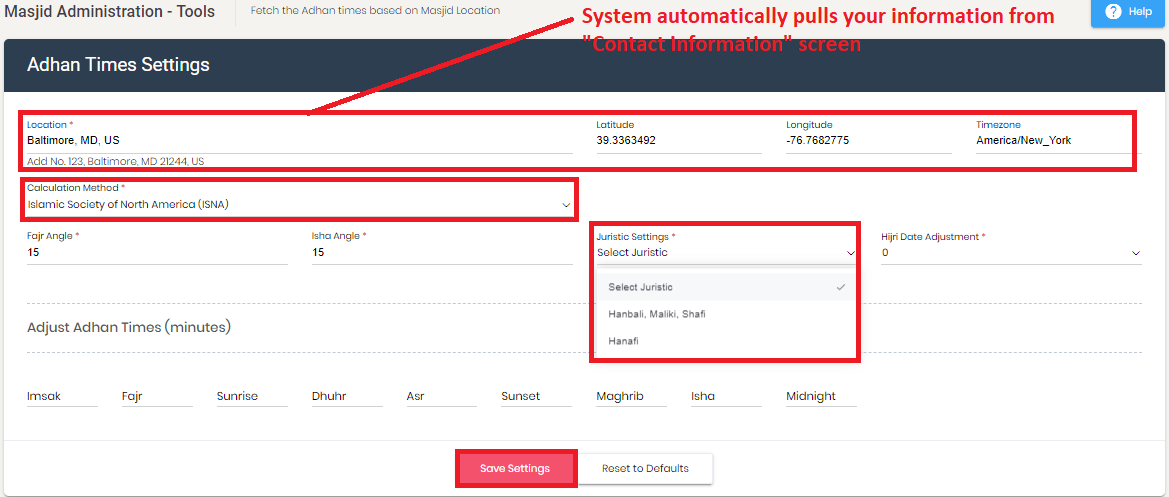
Task: Click the Midnight adjustment field
Action: click(x=821, y=396)
